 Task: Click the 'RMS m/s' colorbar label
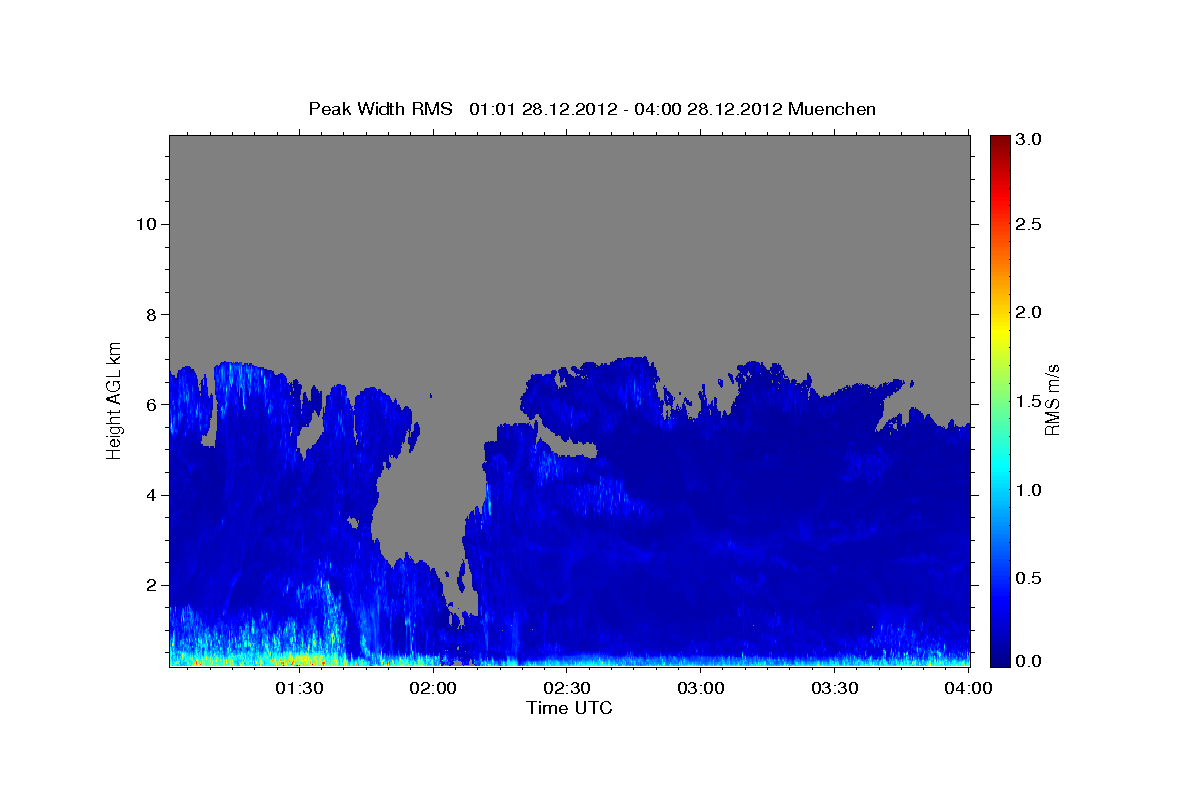[1051, 400]
